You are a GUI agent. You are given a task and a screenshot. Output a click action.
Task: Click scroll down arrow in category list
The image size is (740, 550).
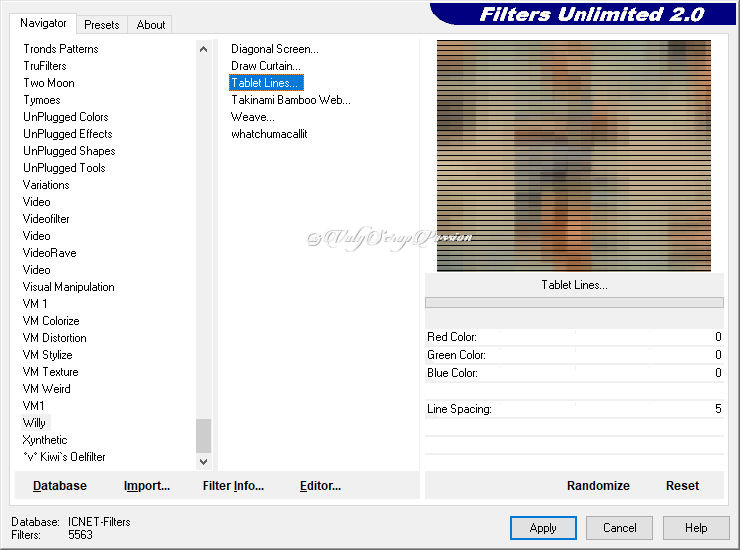203,461
